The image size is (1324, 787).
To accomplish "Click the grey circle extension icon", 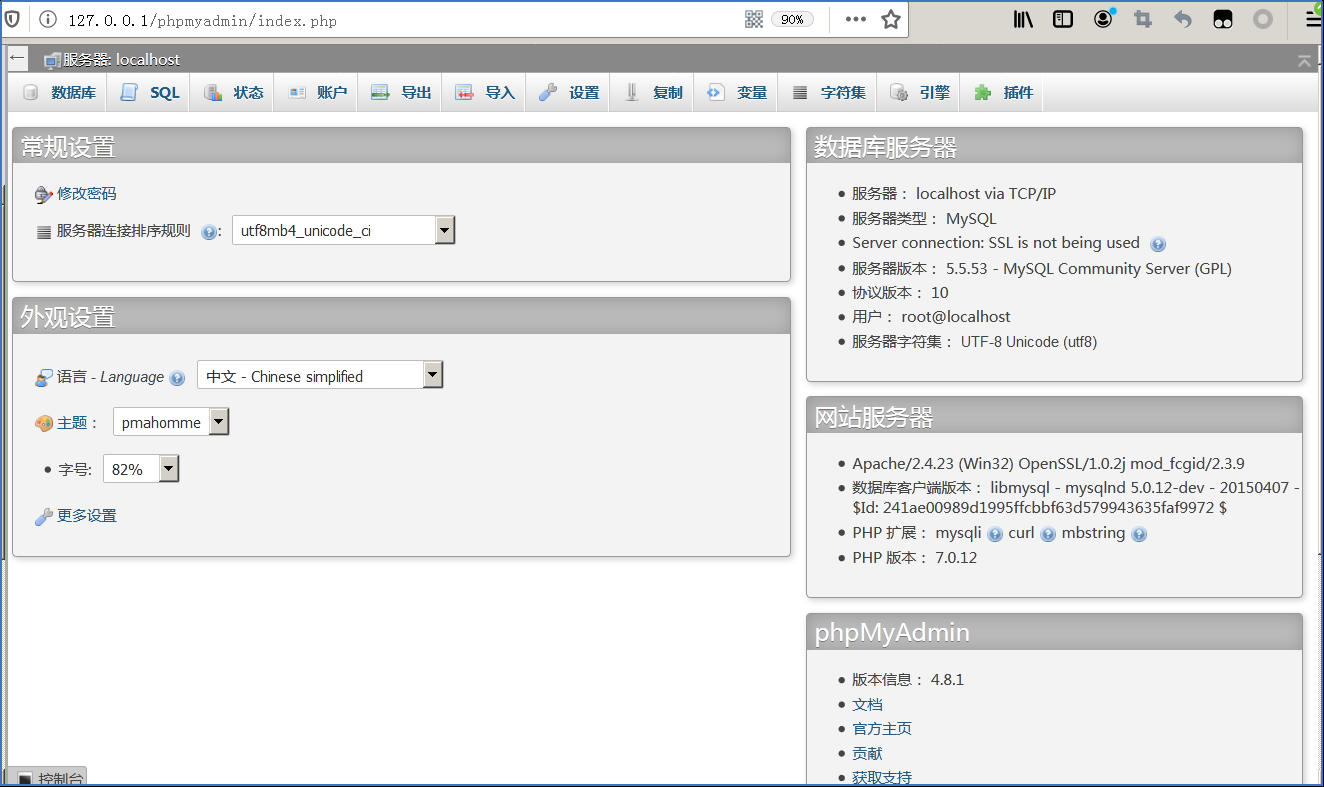I will tap(1263, 19).
